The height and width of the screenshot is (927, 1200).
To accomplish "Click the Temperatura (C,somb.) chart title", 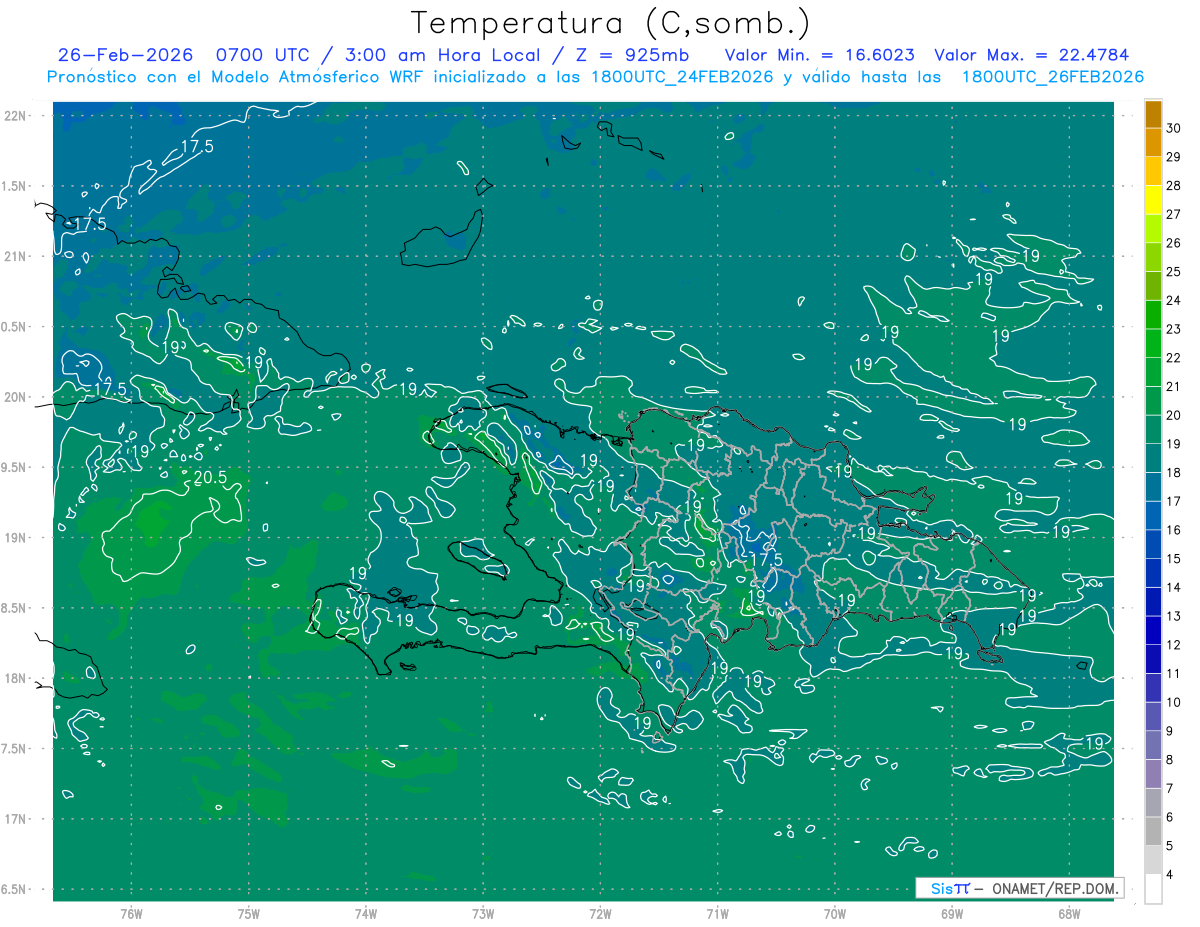I will tap(611, 22).
